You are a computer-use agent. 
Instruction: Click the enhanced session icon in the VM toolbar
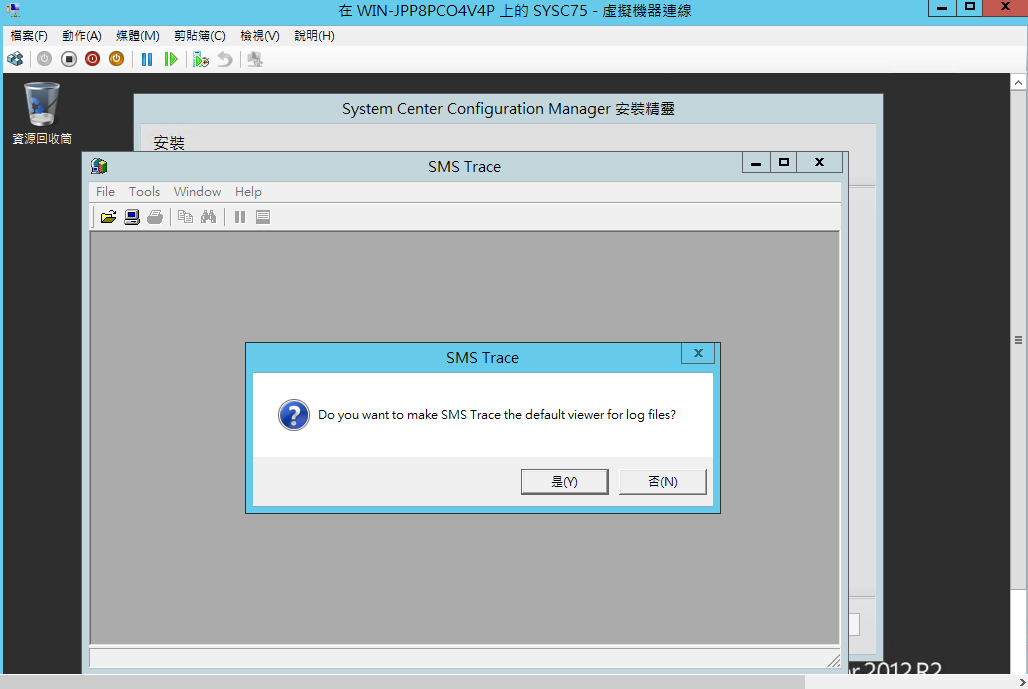[255, 60]
